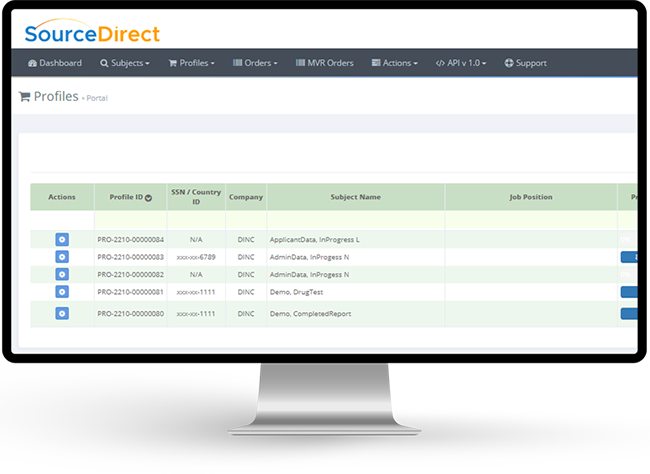Focus the Subject Name filter field
Screen dimensions: 650x474
click(356, 220)
